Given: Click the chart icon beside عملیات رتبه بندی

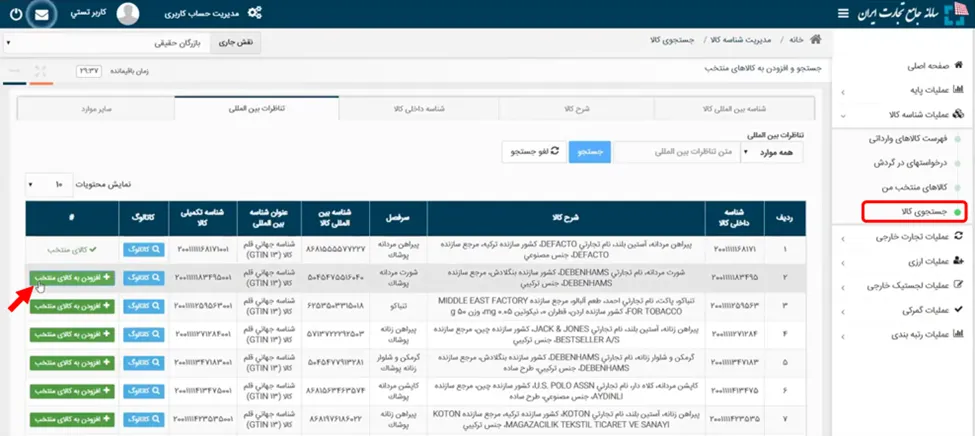Looking at the screenshot, I should [958, 333].
